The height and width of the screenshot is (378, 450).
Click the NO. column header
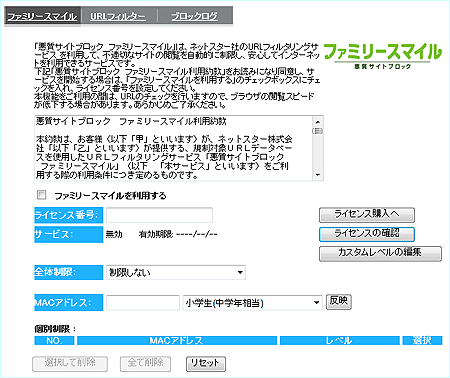point(54,340)
